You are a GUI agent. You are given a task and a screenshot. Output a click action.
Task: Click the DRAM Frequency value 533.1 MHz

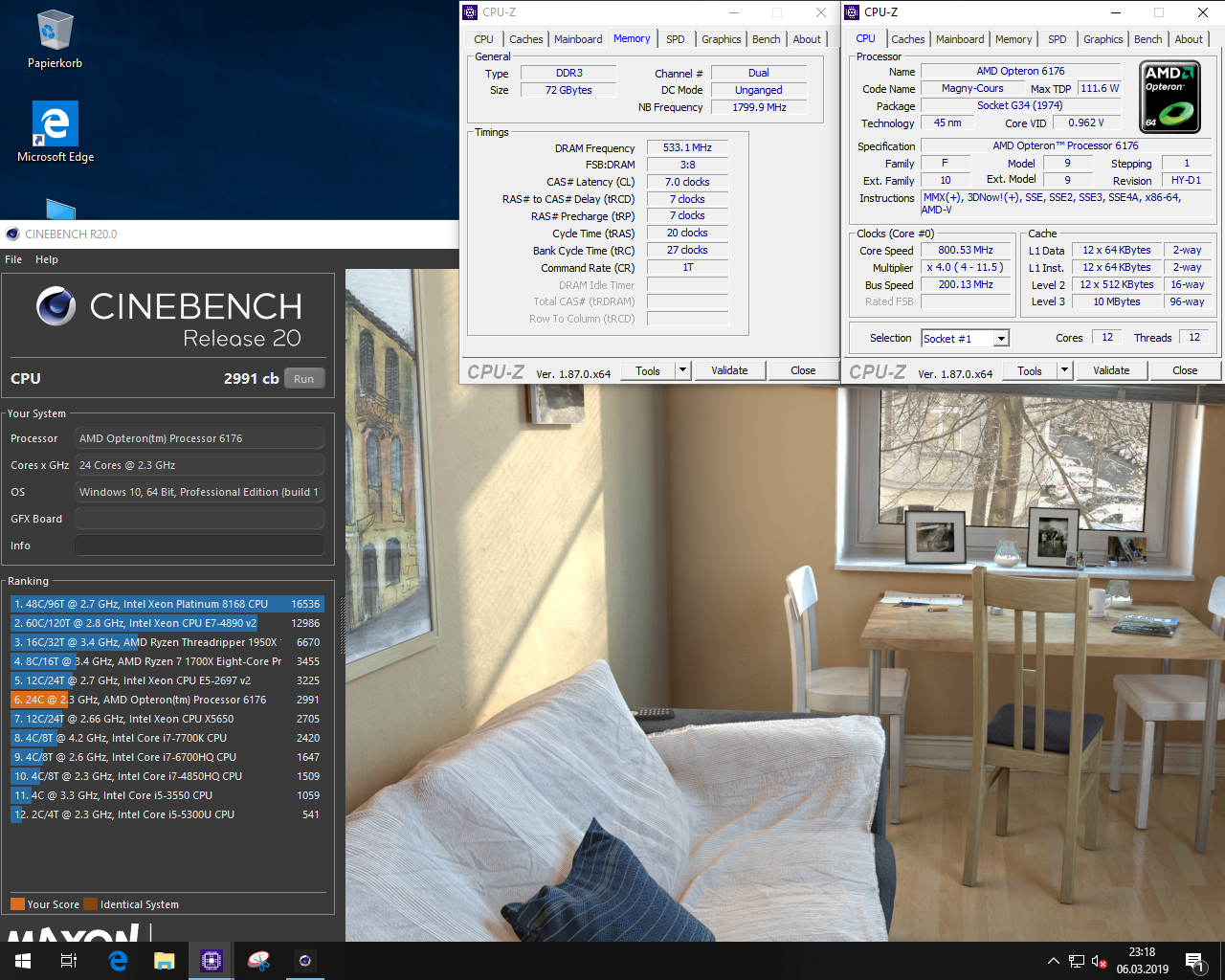(687, 147)
